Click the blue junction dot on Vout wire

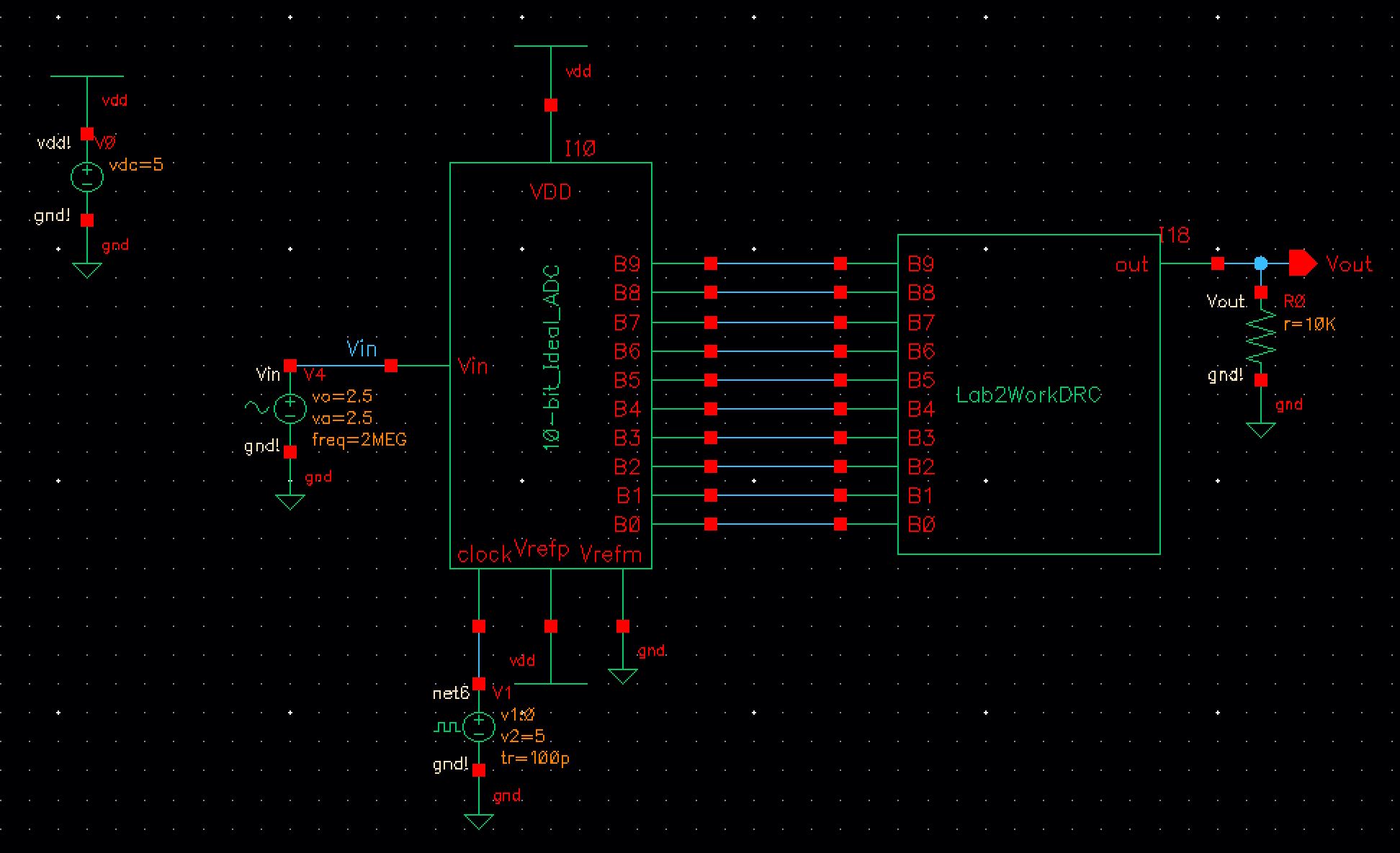[1261, 263]
